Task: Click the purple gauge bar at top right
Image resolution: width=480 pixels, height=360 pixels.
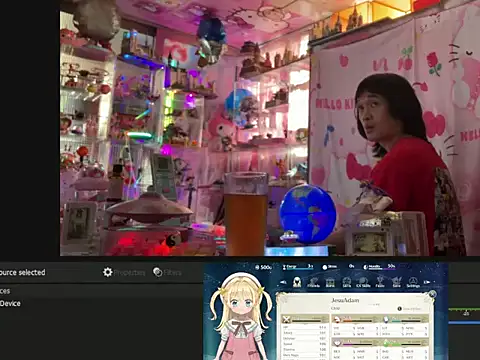Action: (379, 267)
